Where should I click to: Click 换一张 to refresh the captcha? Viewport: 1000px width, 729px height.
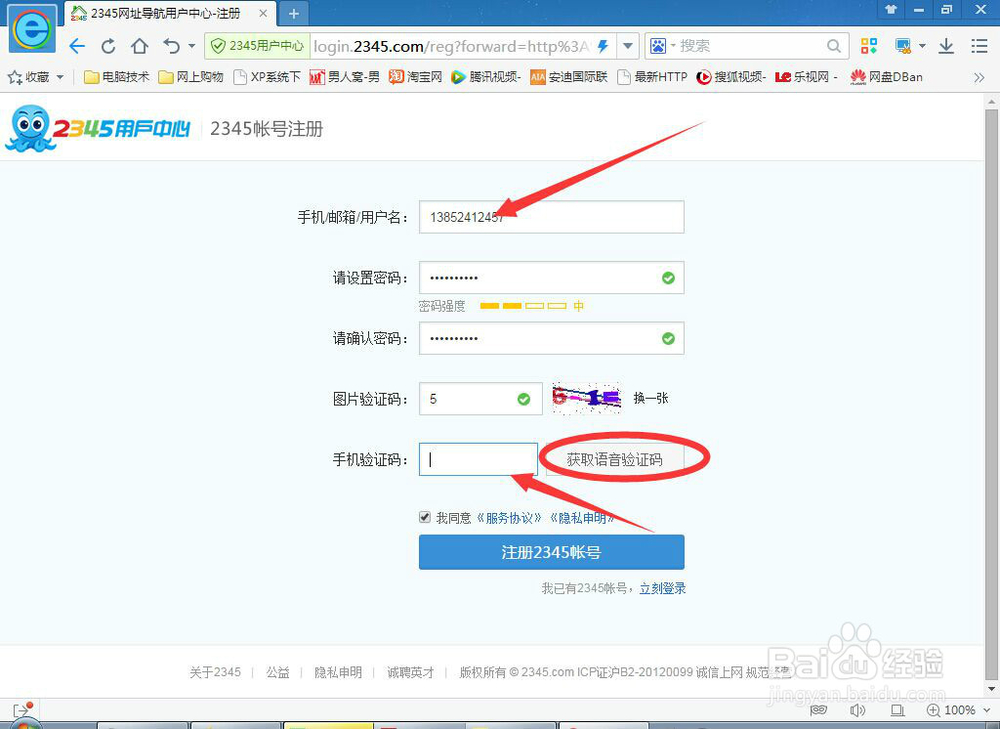[x=651, y=399]
